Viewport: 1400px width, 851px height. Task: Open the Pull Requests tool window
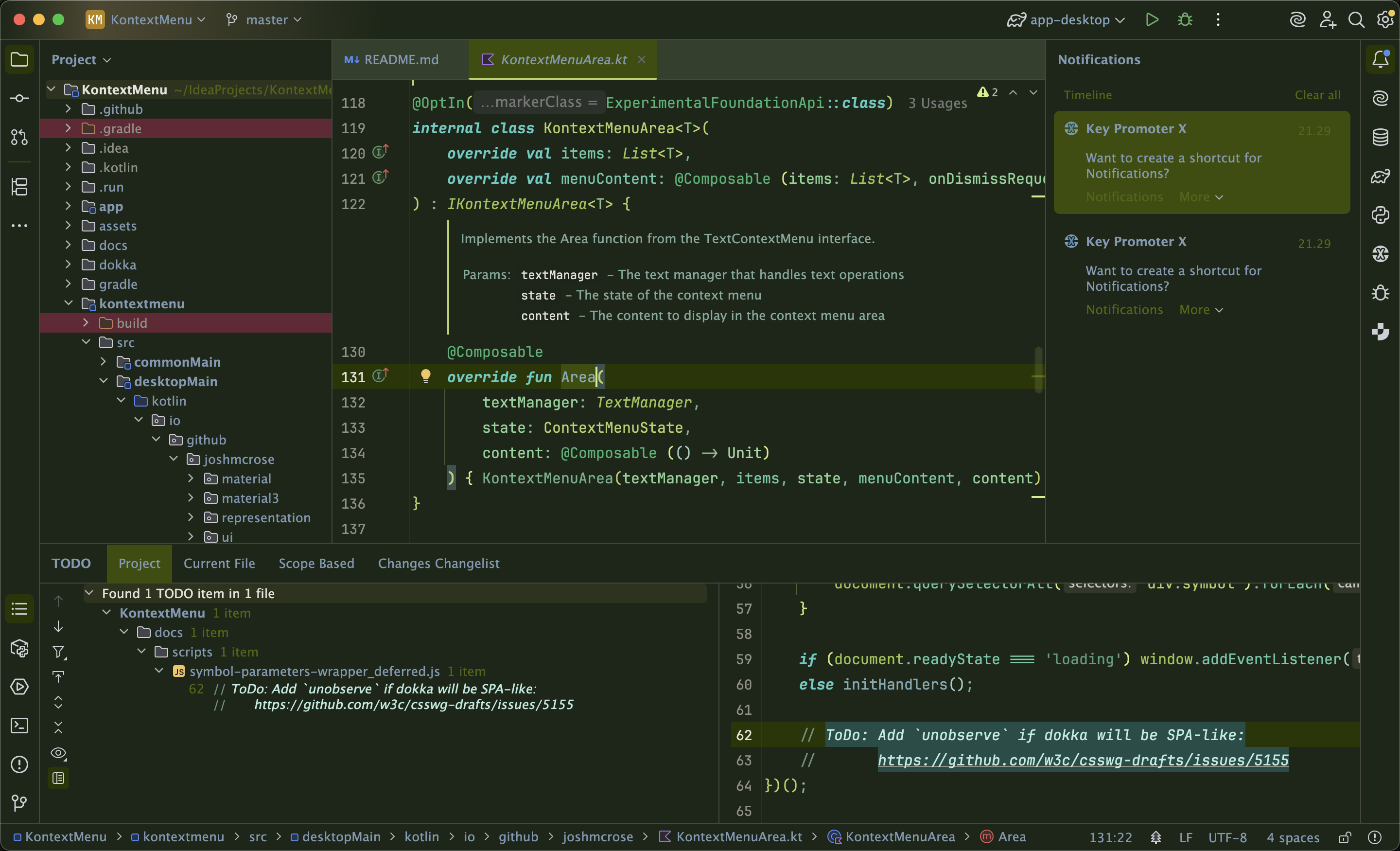(19, 137)
